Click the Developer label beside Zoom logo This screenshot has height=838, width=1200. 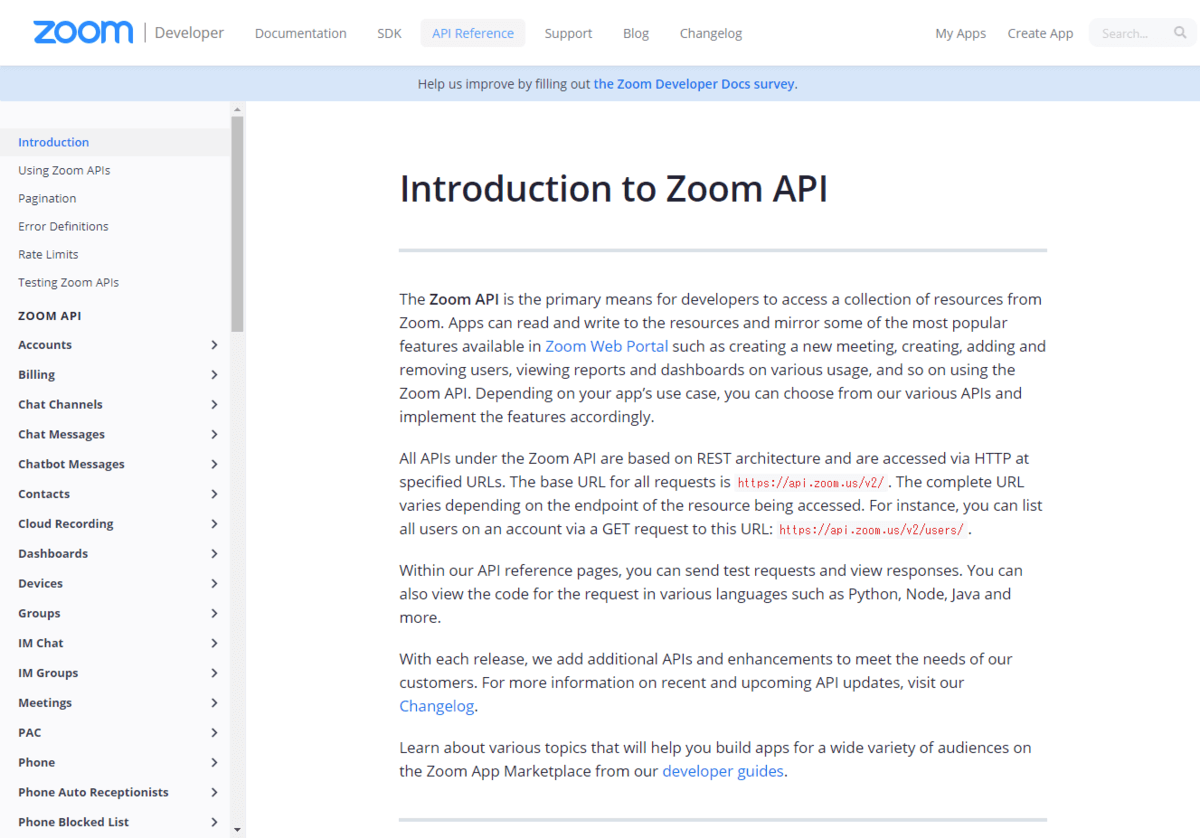tap(190, 32)
